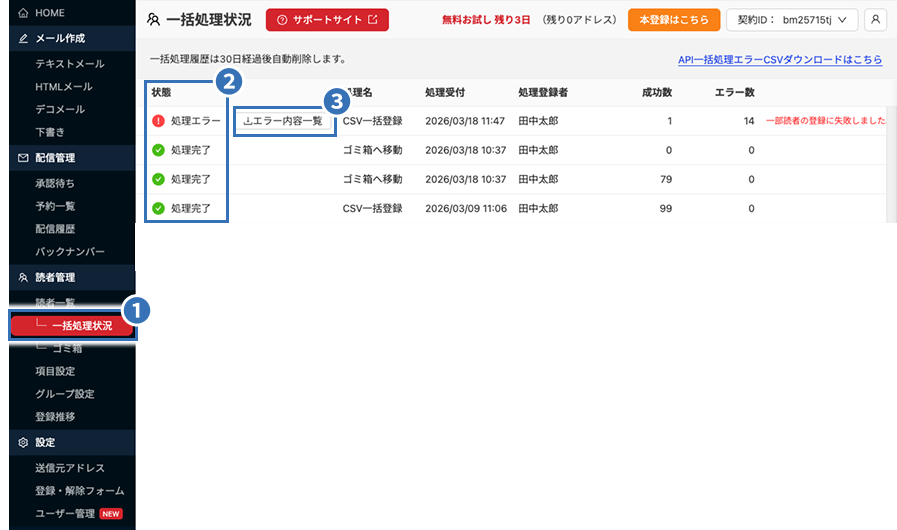The height and width of the screenshot is (530, 897).
Task: Click the エラー数 column header
Action: 734,92
